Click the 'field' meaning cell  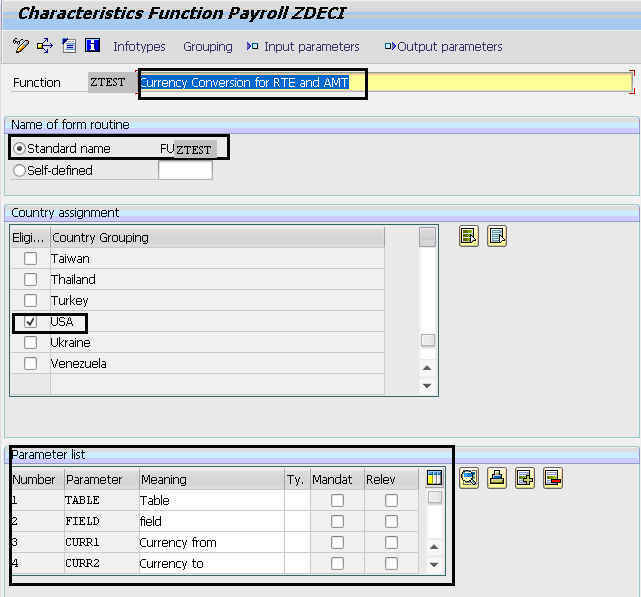[x=212, y=521]
